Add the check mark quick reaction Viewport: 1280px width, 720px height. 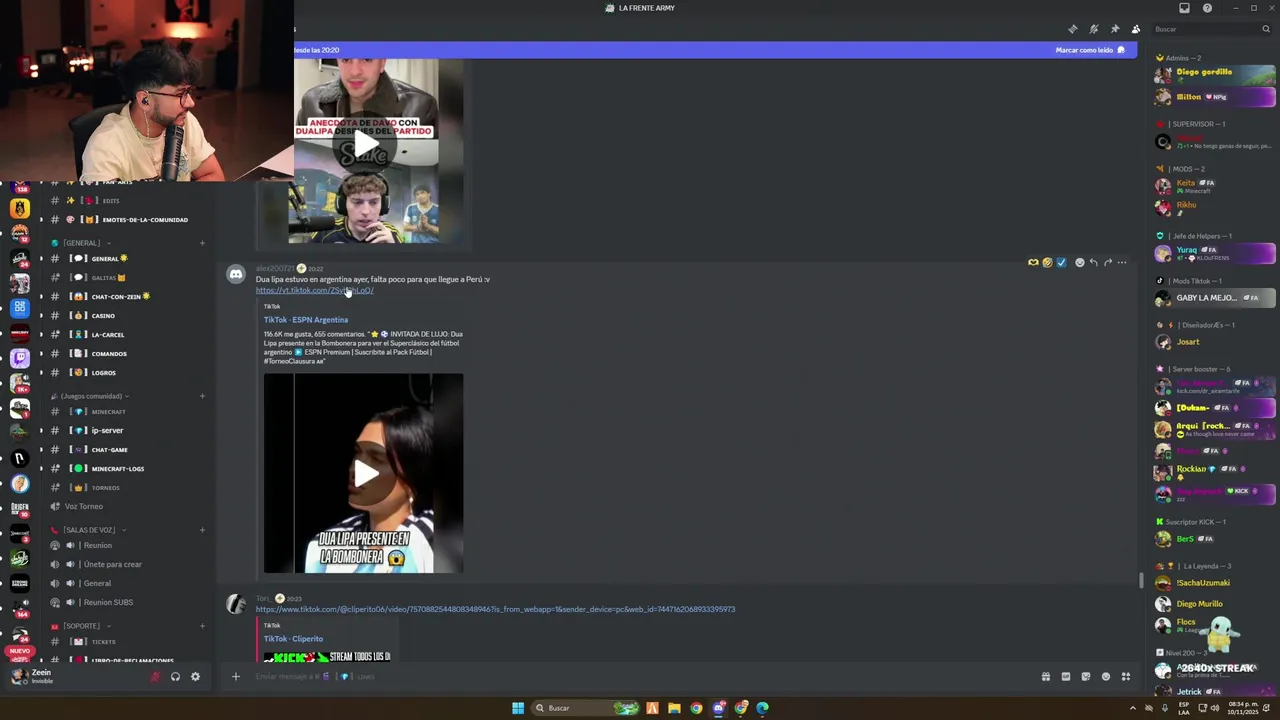1061,263
